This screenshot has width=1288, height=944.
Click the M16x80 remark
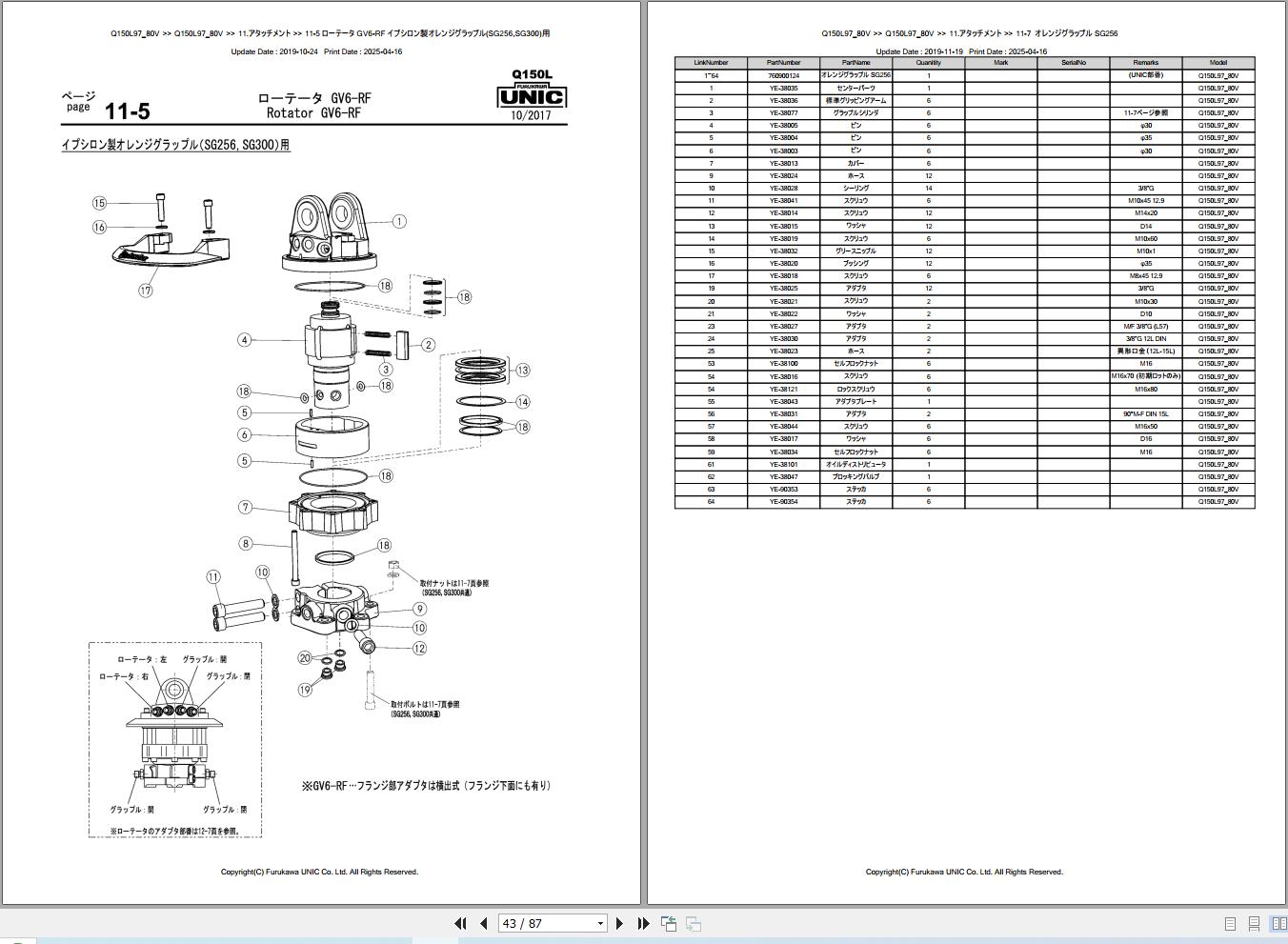tap(1146, 389)
